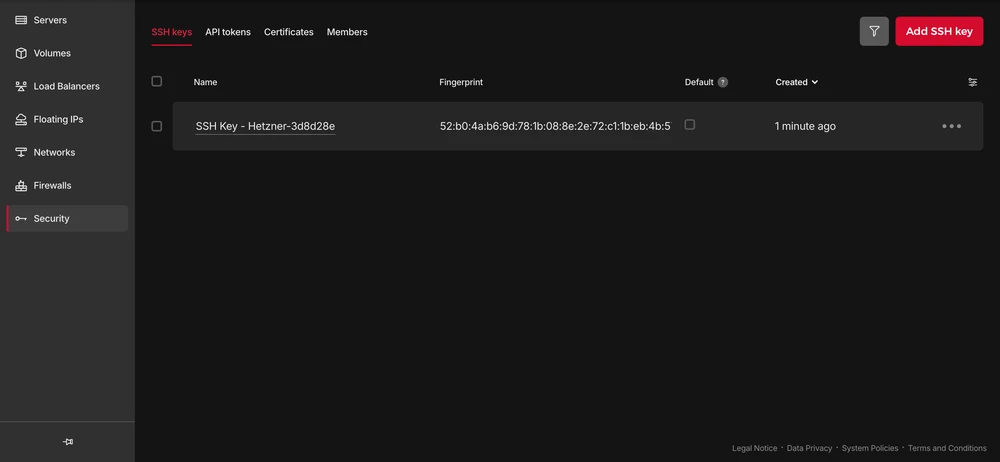
Task: Click the filter funnel icon button
Action: (874, 31)
